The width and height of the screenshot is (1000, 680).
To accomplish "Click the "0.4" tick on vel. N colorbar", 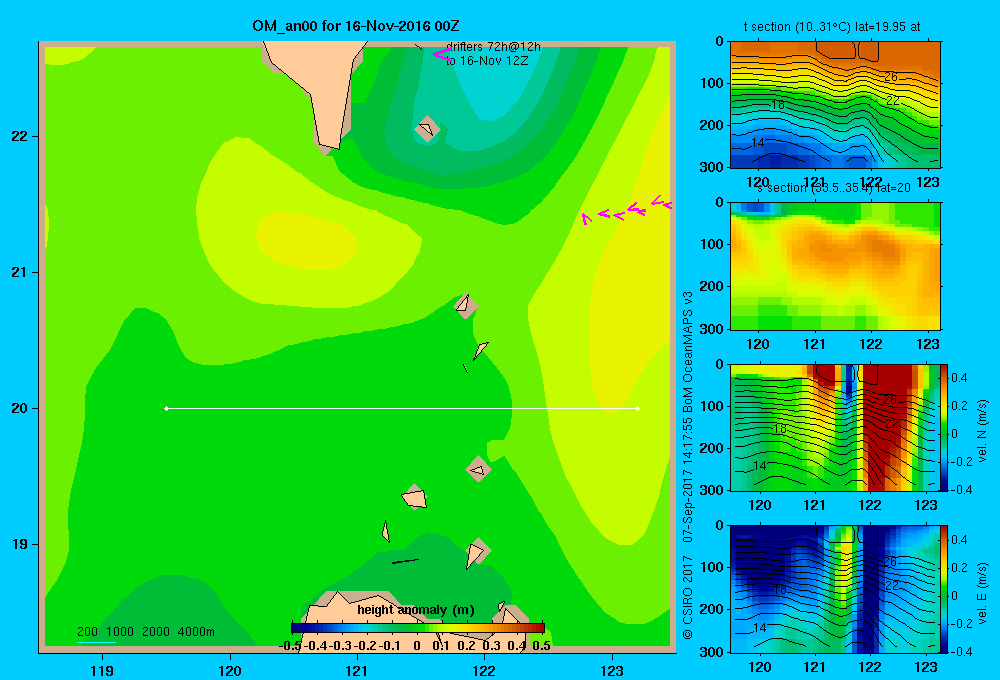I will [x=959, y=378].
